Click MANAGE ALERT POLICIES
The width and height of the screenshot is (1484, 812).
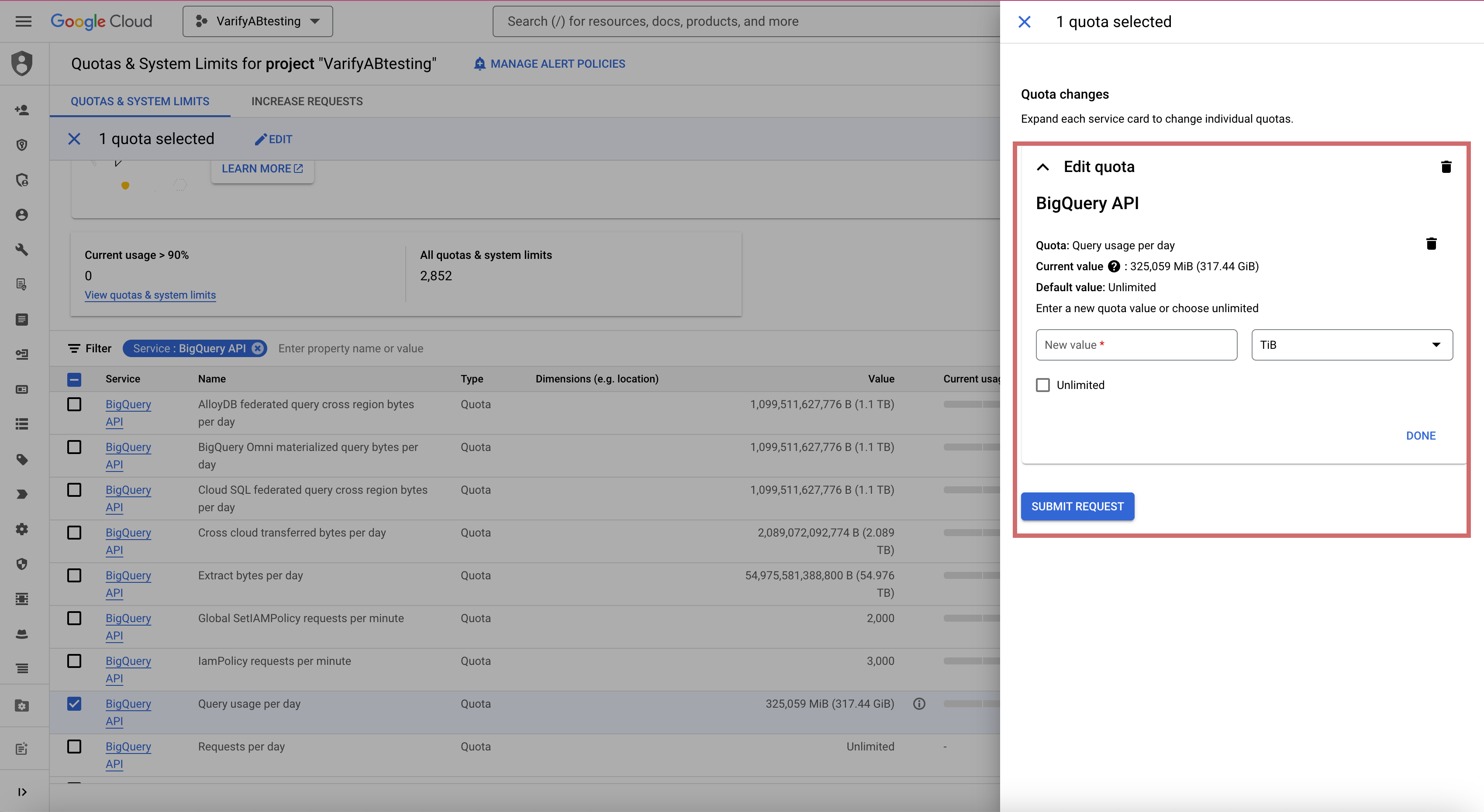(549, 64)
